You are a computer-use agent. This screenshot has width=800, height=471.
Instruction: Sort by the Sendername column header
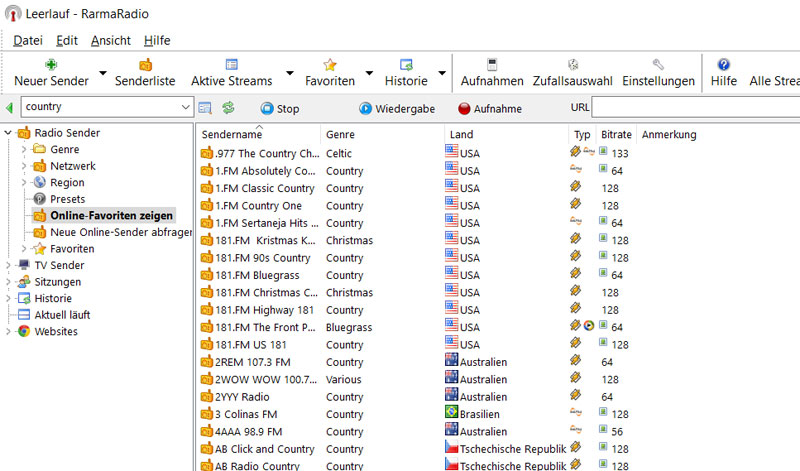tap(259, 134)
